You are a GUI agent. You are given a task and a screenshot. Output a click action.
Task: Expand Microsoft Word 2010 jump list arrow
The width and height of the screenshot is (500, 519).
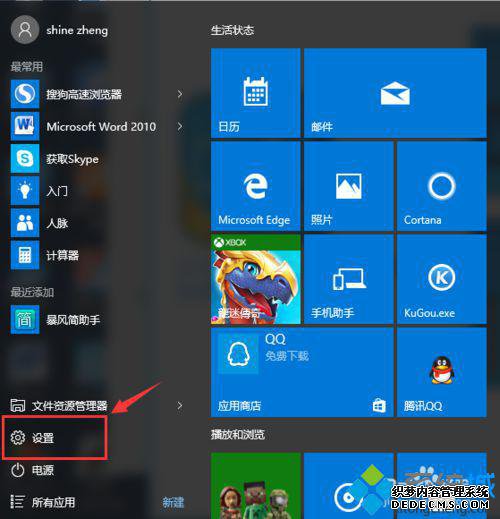click(180, 126)
